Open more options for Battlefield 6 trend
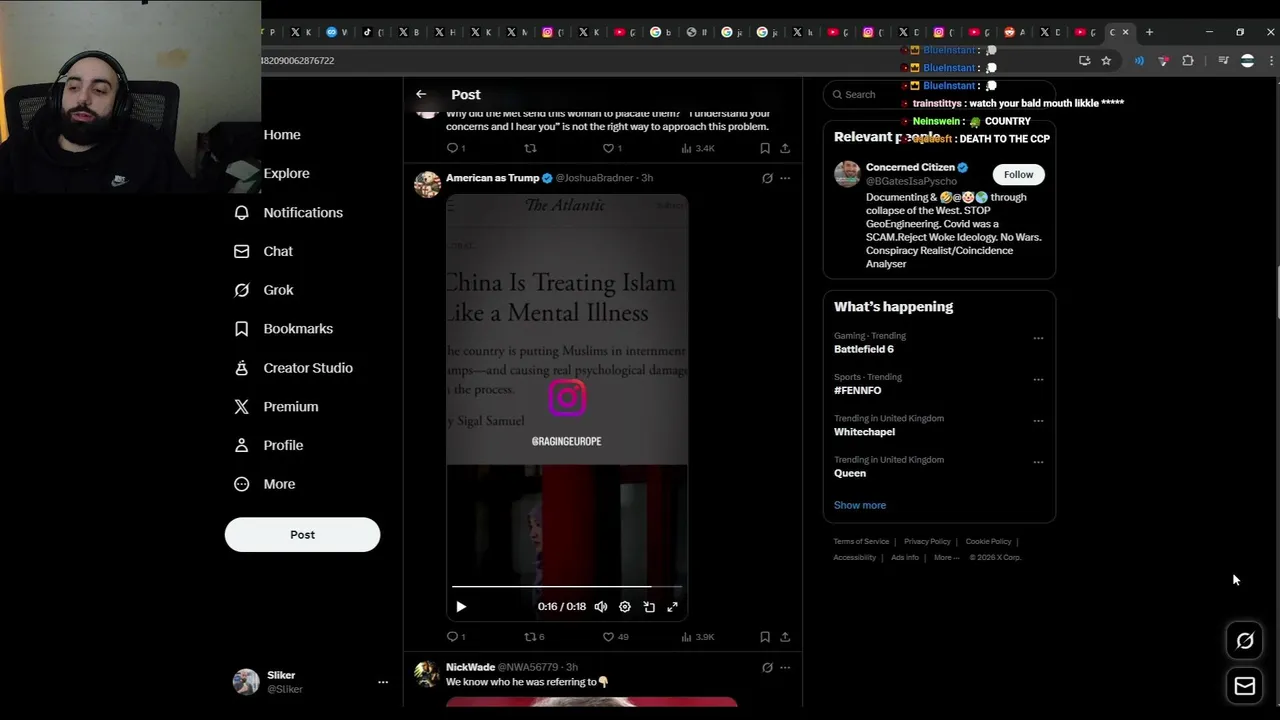 [1038, 338]
